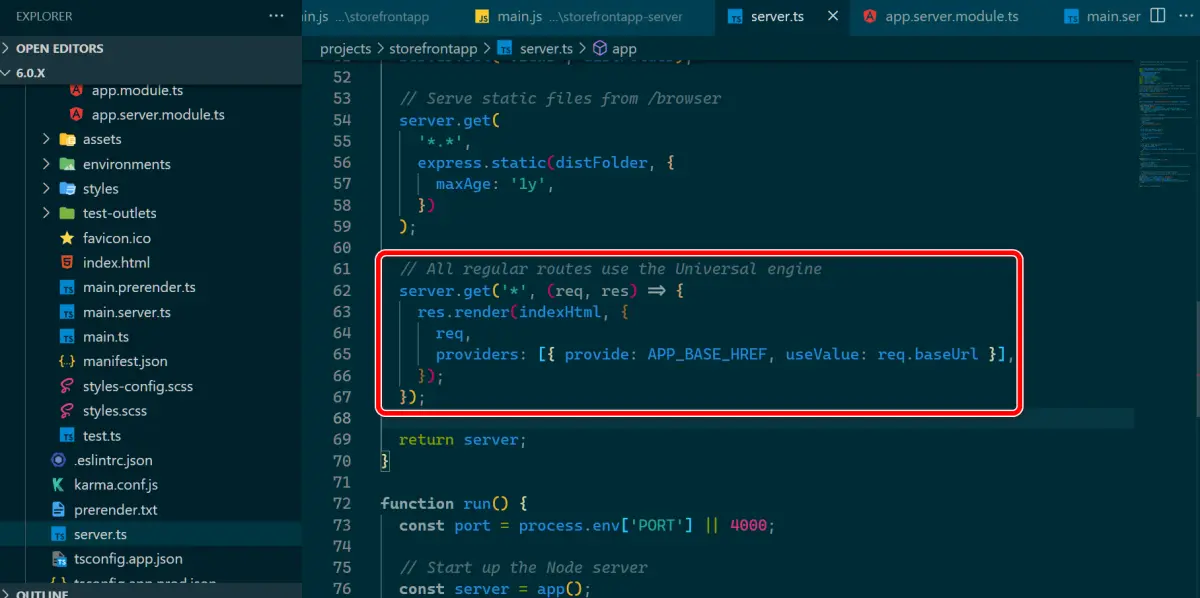Image resolution: width=1200 pixels, height=598 pixels.
Task: Click the star icon beside favicon.ico
Action: click(67, 238)
